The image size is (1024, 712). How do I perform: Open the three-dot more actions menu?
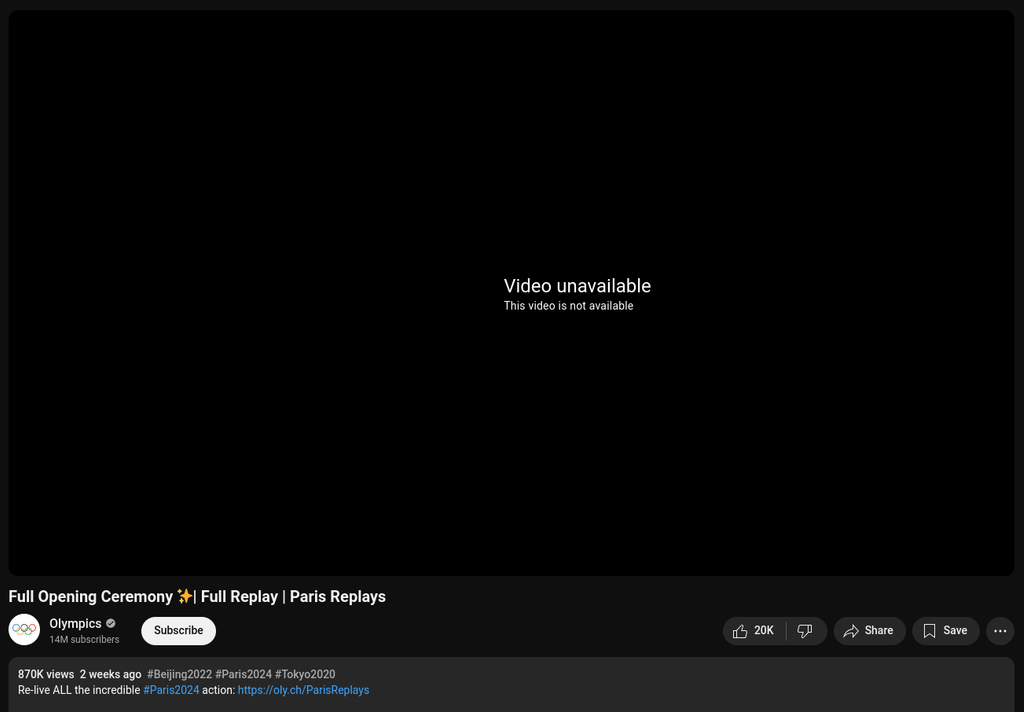(x=1000, y=631)
